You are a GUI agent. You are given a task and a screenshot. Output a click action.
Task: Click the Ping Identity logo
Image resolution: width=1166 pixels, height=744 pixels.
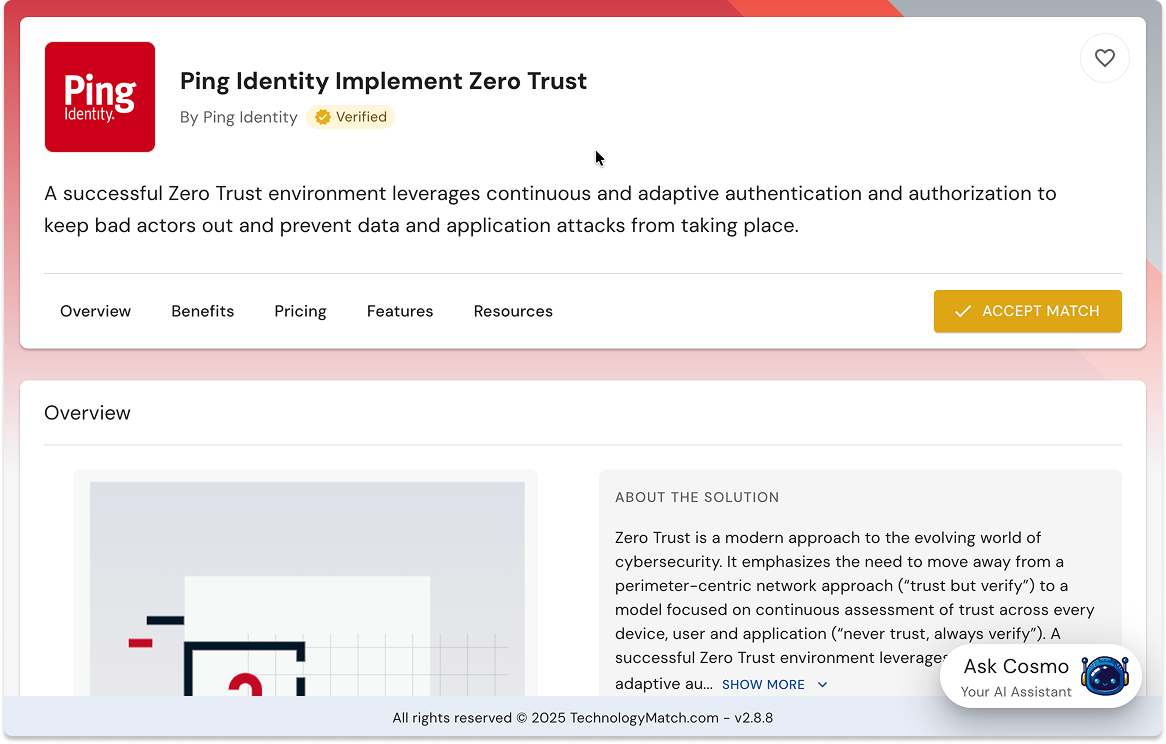[99, 96]
